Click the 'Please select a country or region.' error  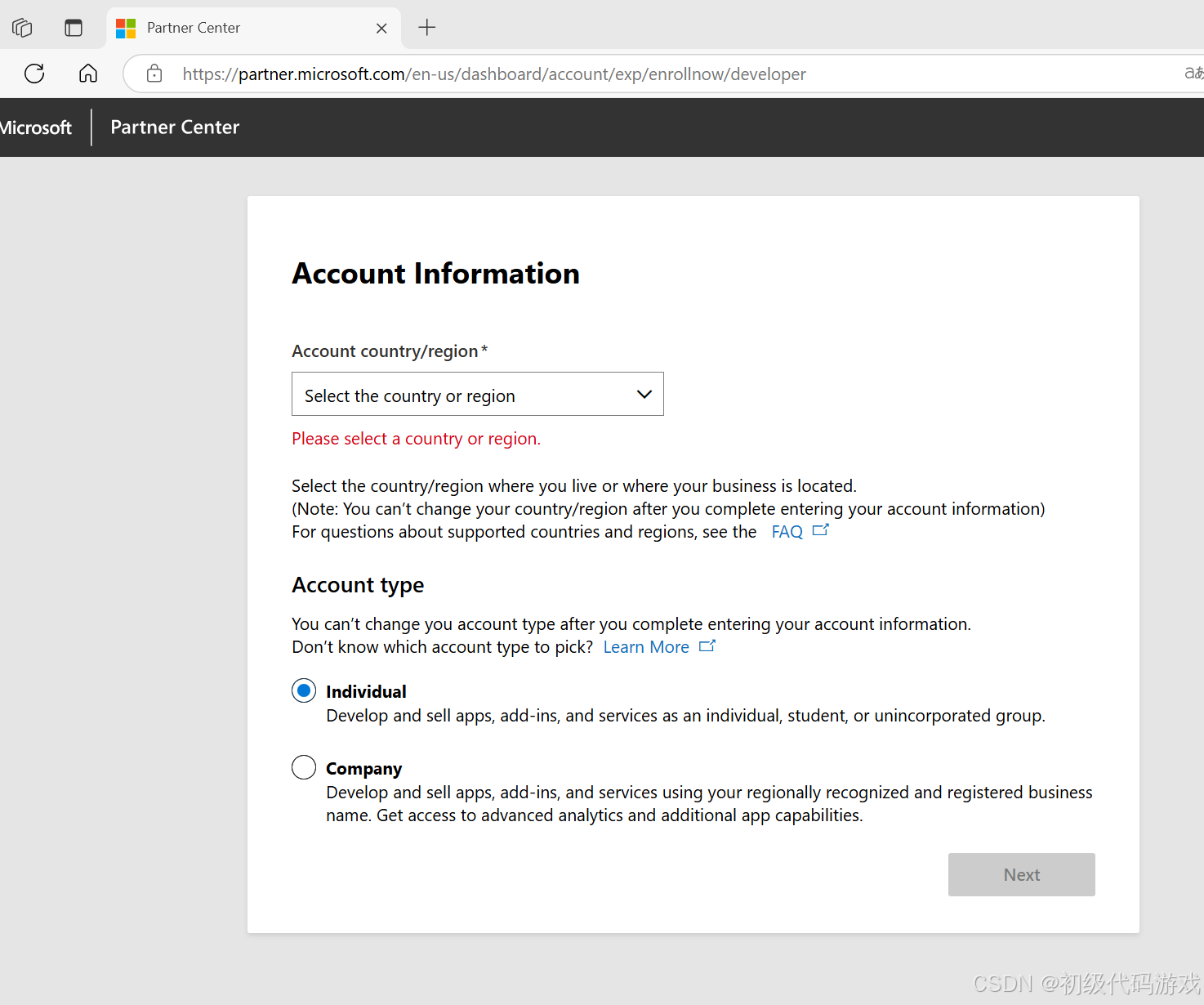click(417, 439)
